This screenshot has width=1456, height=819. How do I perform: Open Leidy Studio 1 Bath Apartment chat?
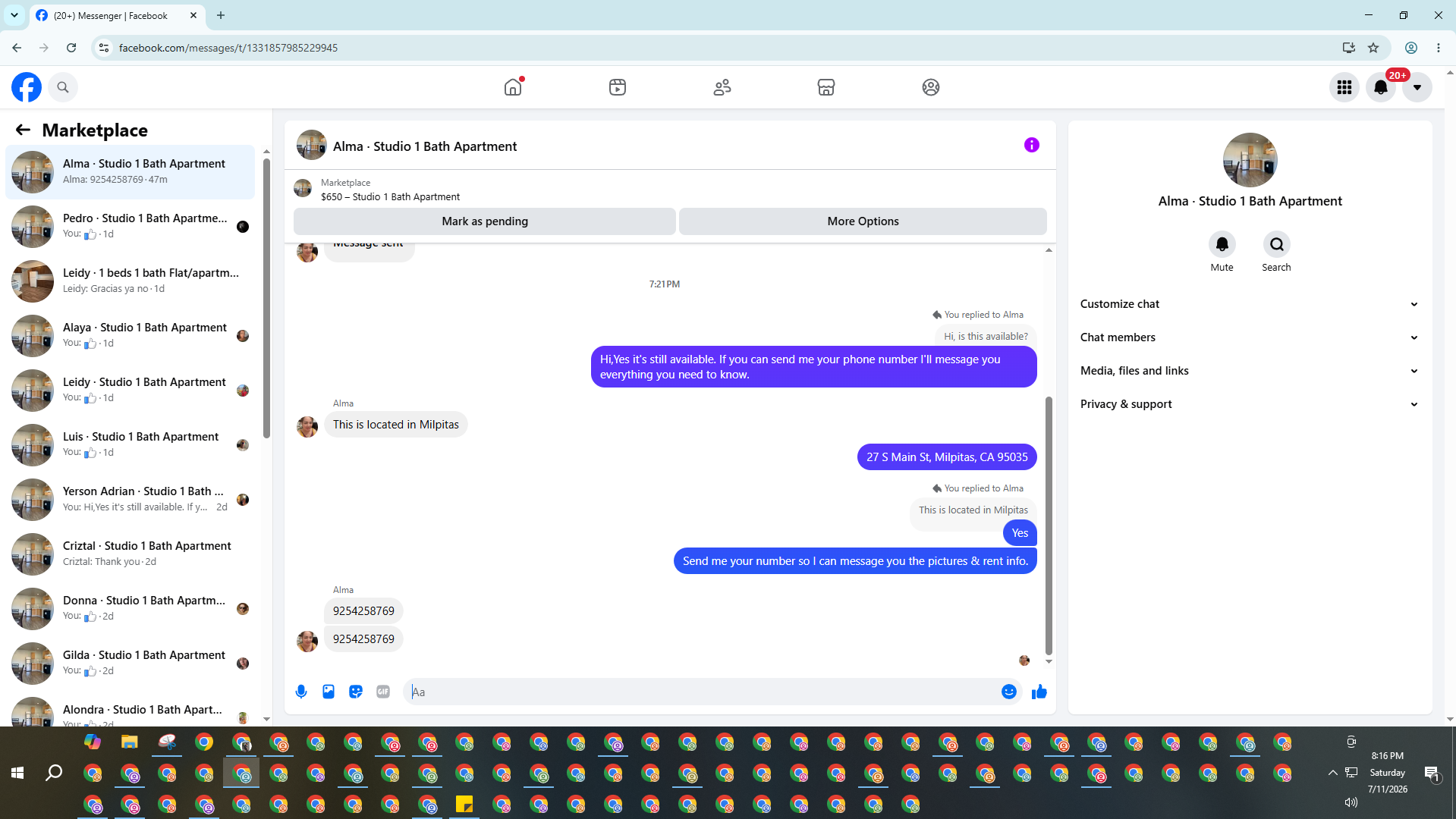coord(131,391)
